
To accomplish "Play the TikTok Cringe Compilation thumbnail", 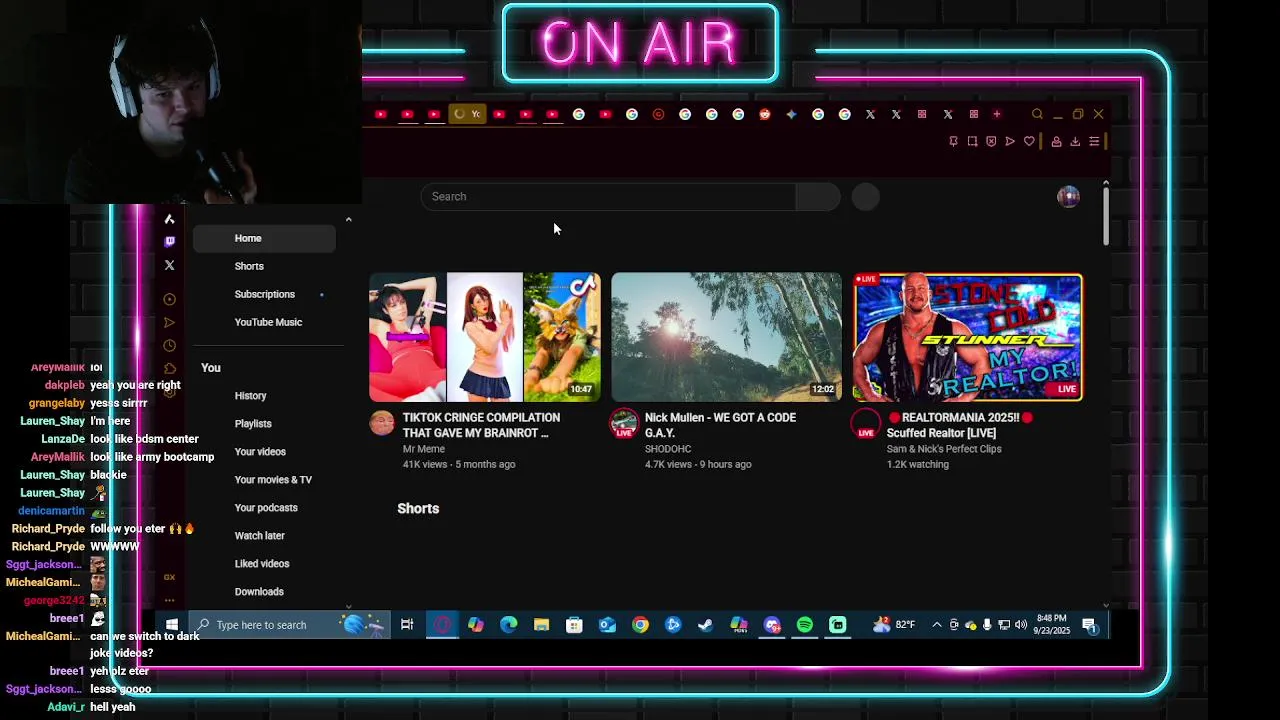I will (x=485, y=337).
